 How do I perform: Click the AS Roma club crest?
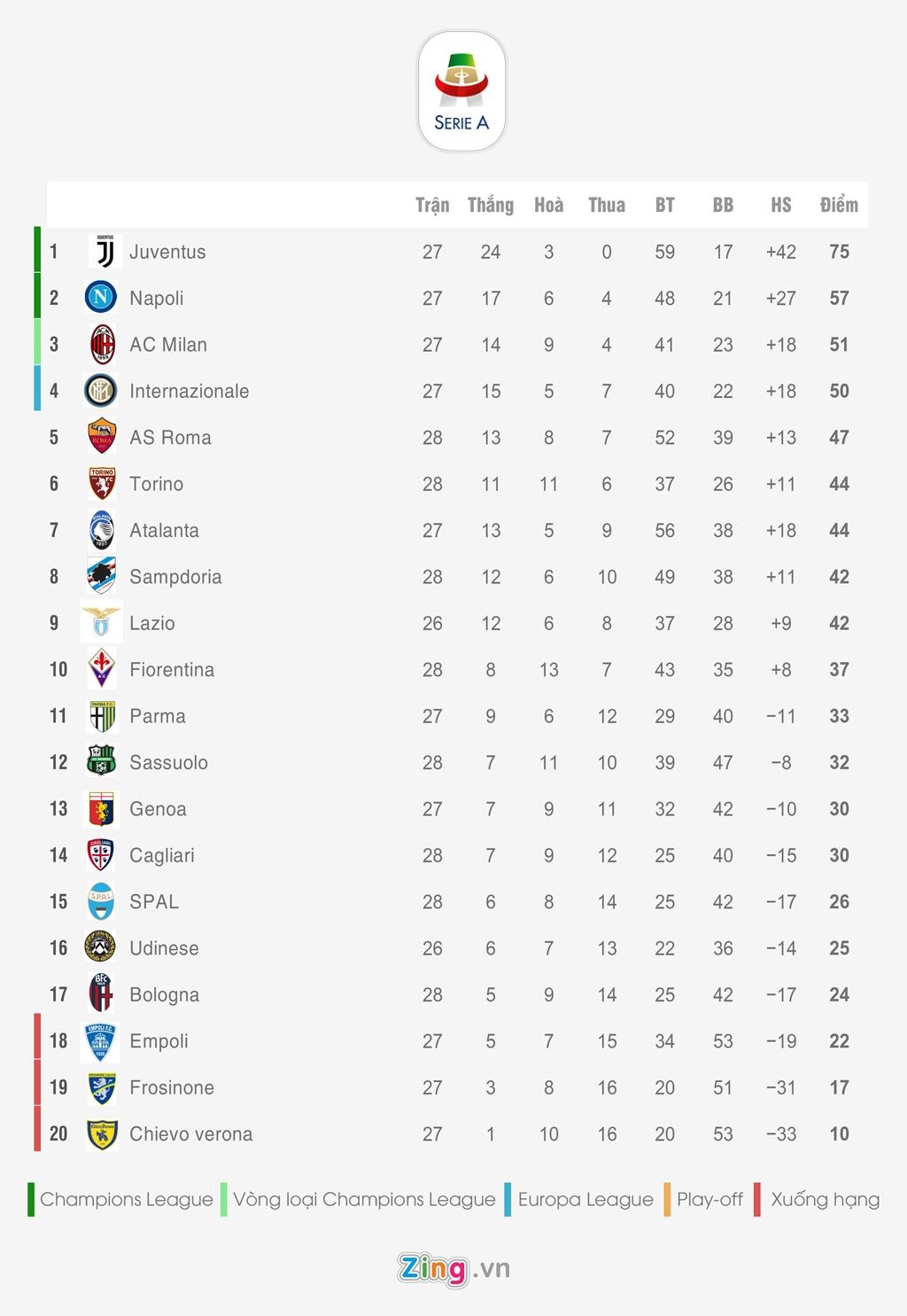[102, 437]
